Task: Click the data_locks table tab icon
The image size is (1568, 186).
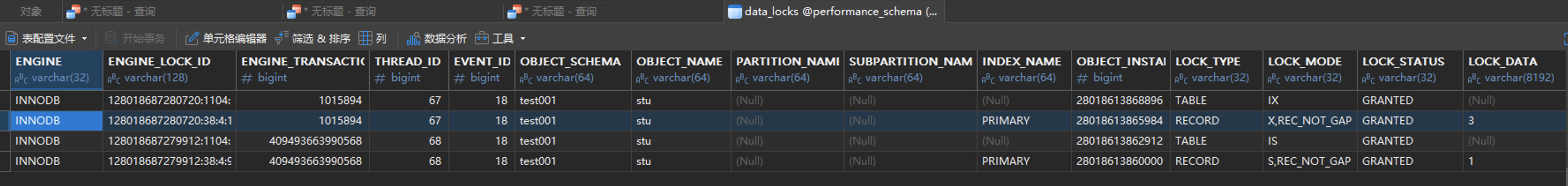Action: 735,11
